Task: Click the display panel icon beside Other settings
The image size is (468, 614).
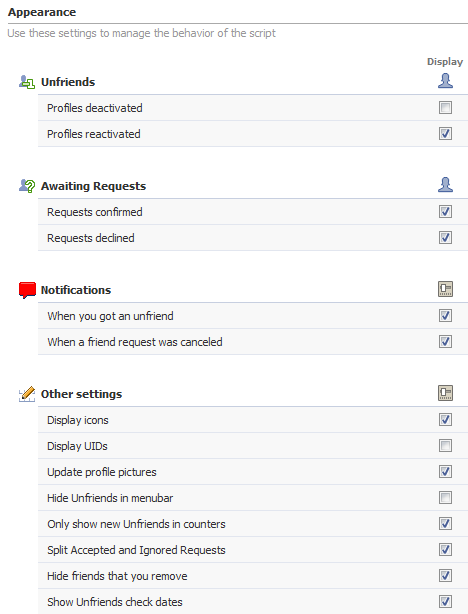Action: point(445,393)
